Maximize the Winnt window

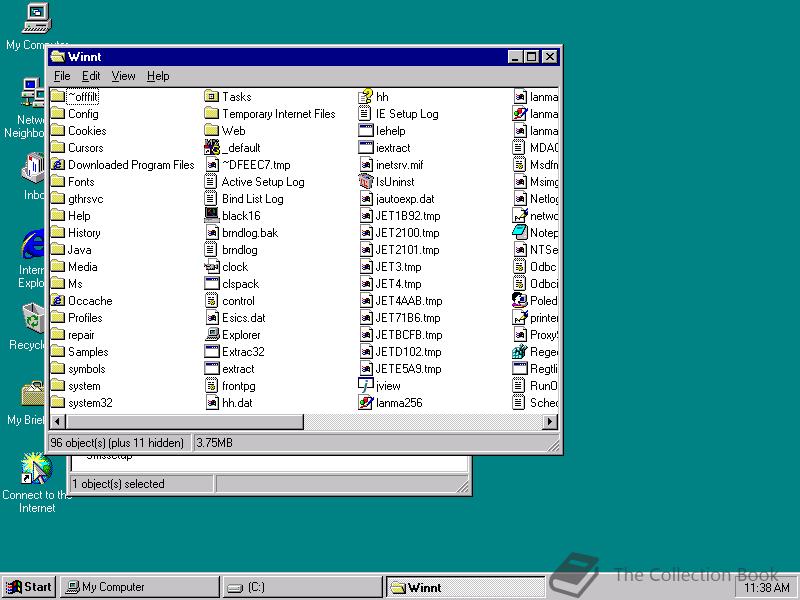[531, 57]
